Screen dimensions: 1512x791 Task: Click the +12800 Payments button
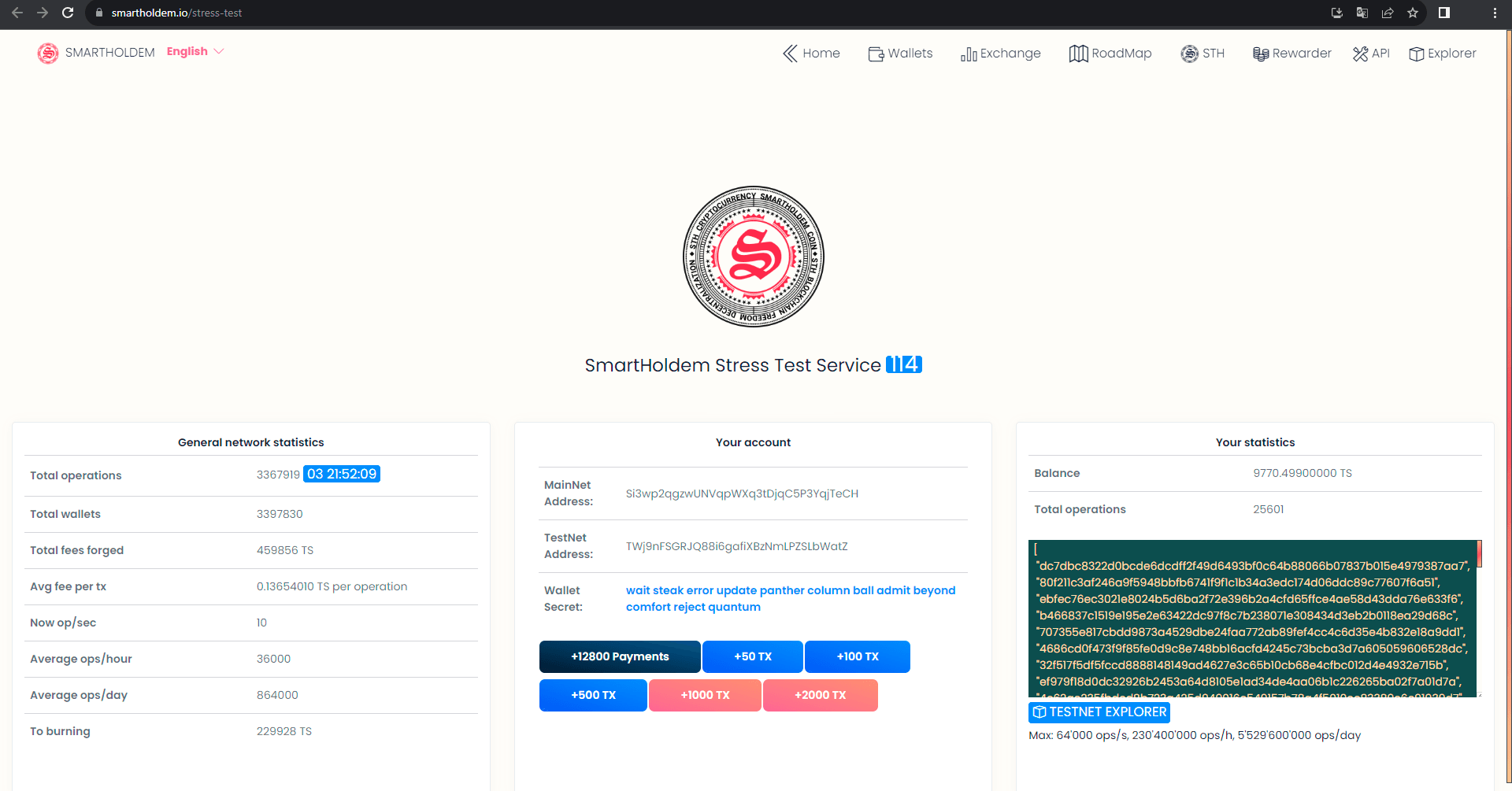620,656
